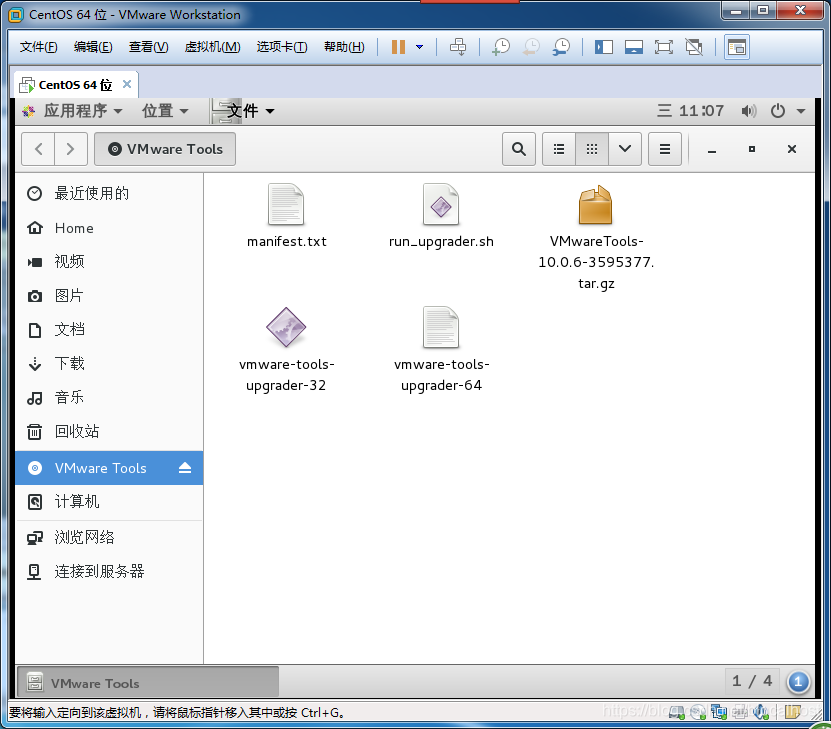This screenshot has width=831, height=729.
Task: Toggle the VMware library sidebar view
Action: (x=603, y=47)
